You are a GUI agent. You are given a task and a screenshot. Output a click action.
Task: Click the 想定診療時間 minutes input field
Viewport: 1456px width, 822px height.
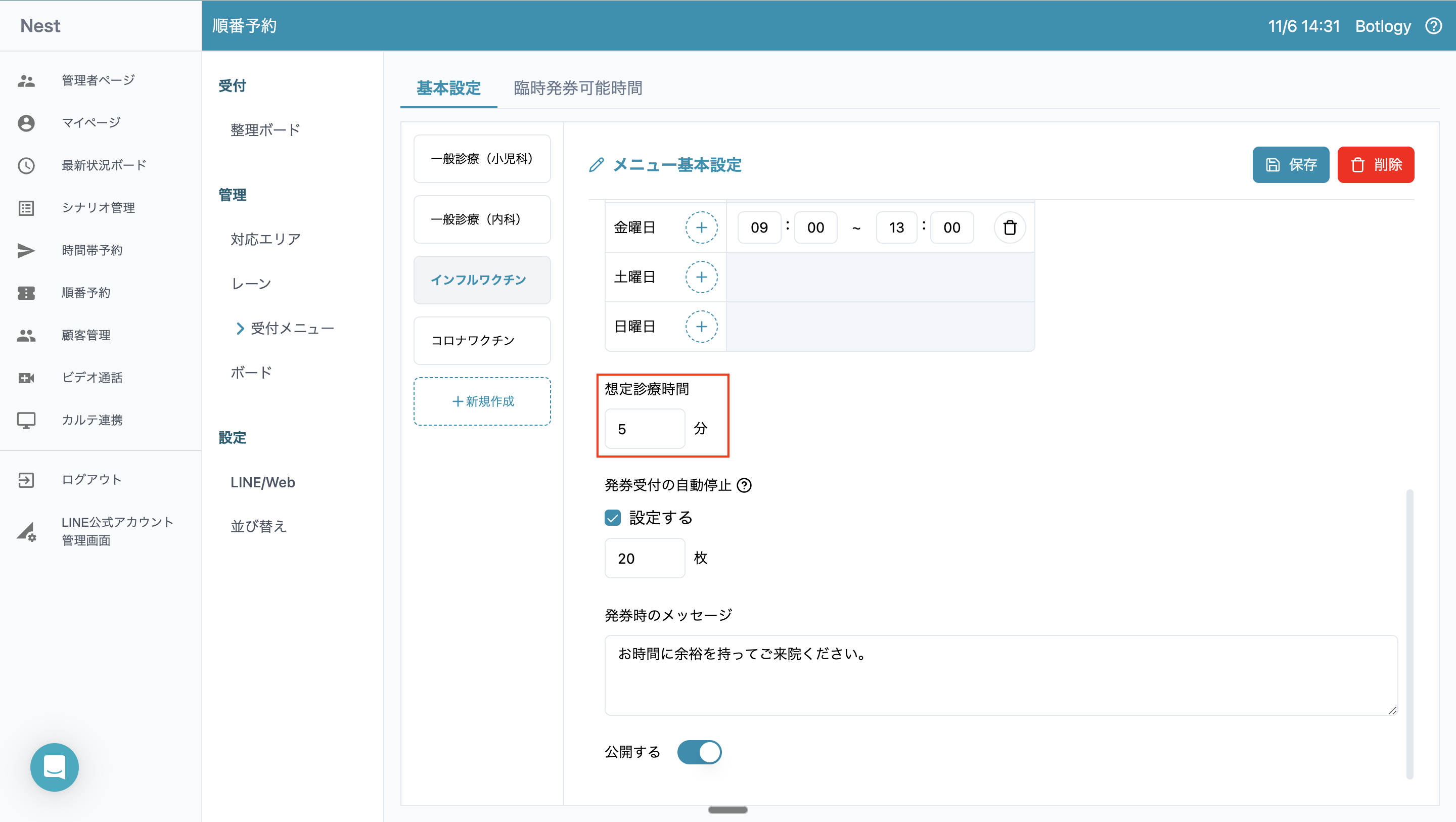(x=645, y=429)
